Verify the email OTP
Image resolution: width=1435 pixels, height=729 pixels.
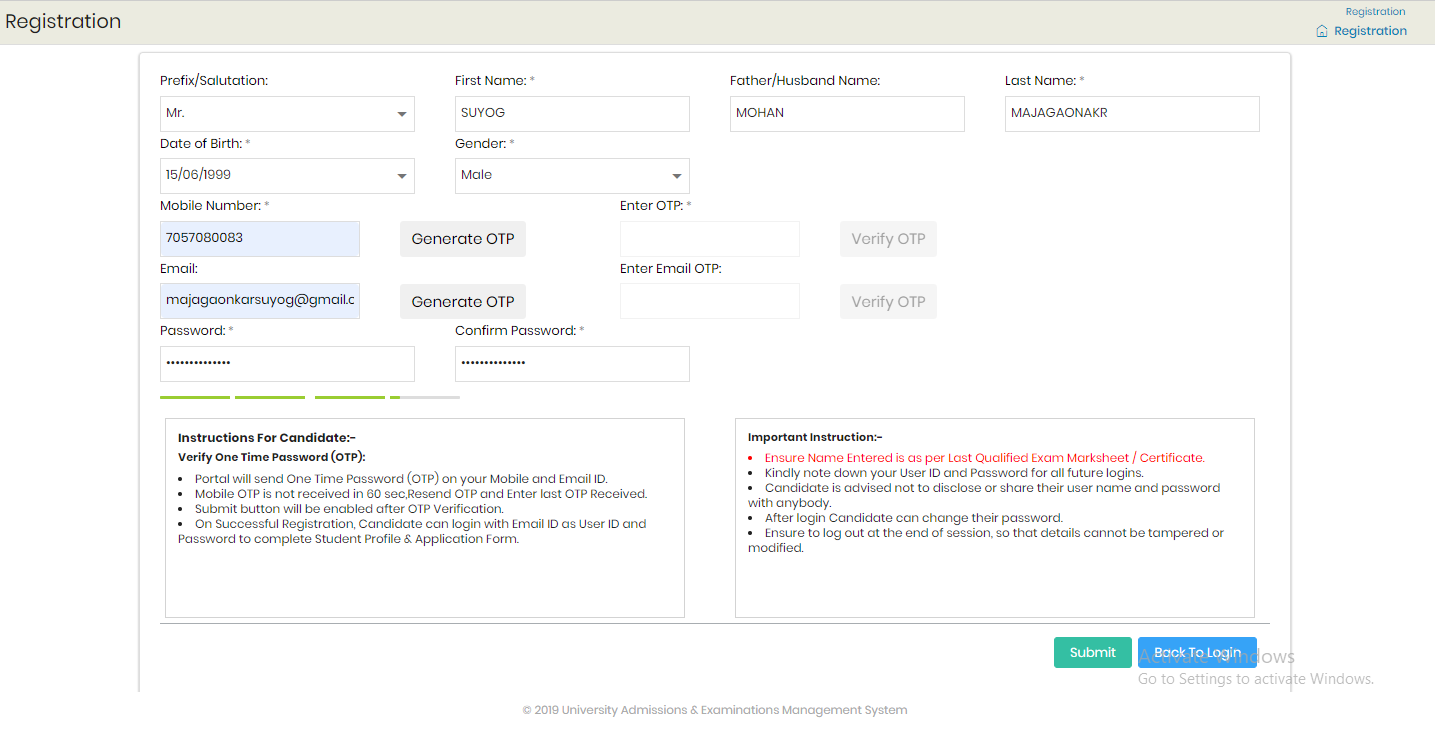pos(888,302)
